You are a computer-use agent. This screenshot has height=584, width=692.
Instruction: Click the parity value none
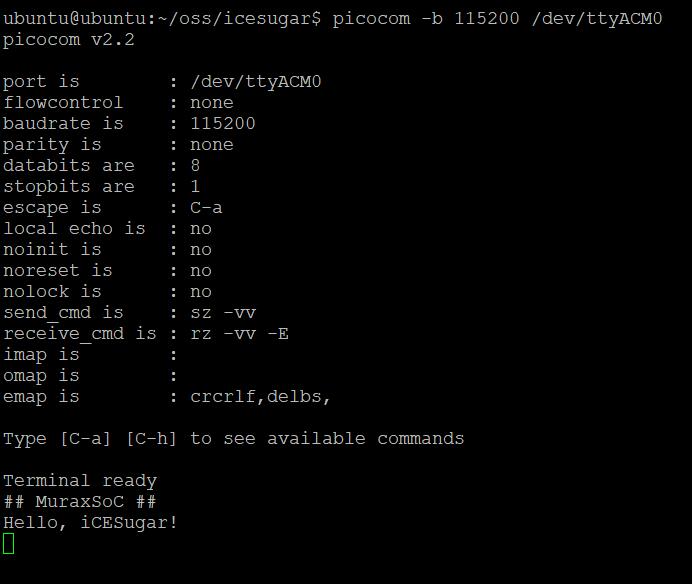[212, 144]
